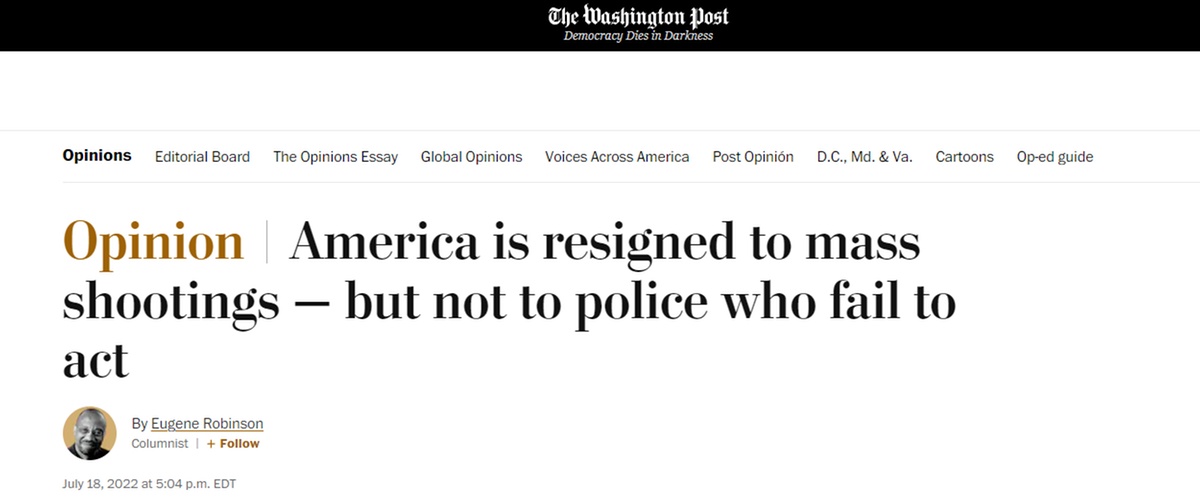Navigate to Post Opinión
Screen dimensions: 1200x500
click(753, 157)
